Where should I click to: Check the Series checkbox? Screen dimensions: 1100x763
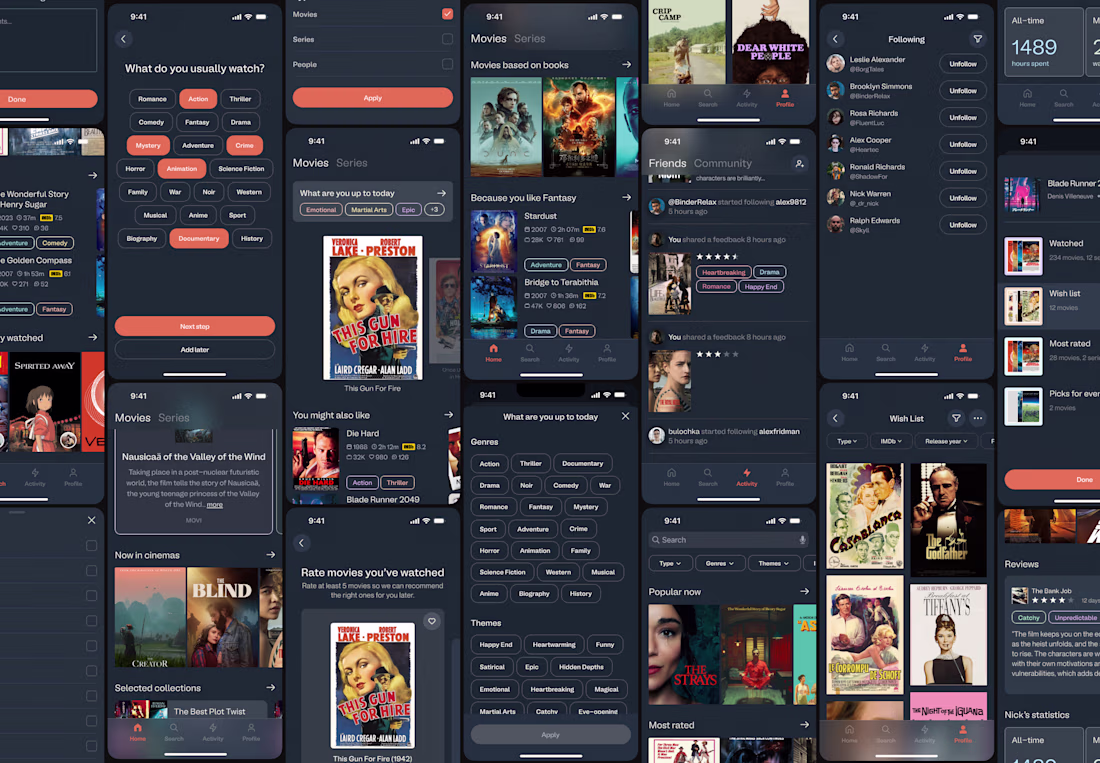pos(448,39)
